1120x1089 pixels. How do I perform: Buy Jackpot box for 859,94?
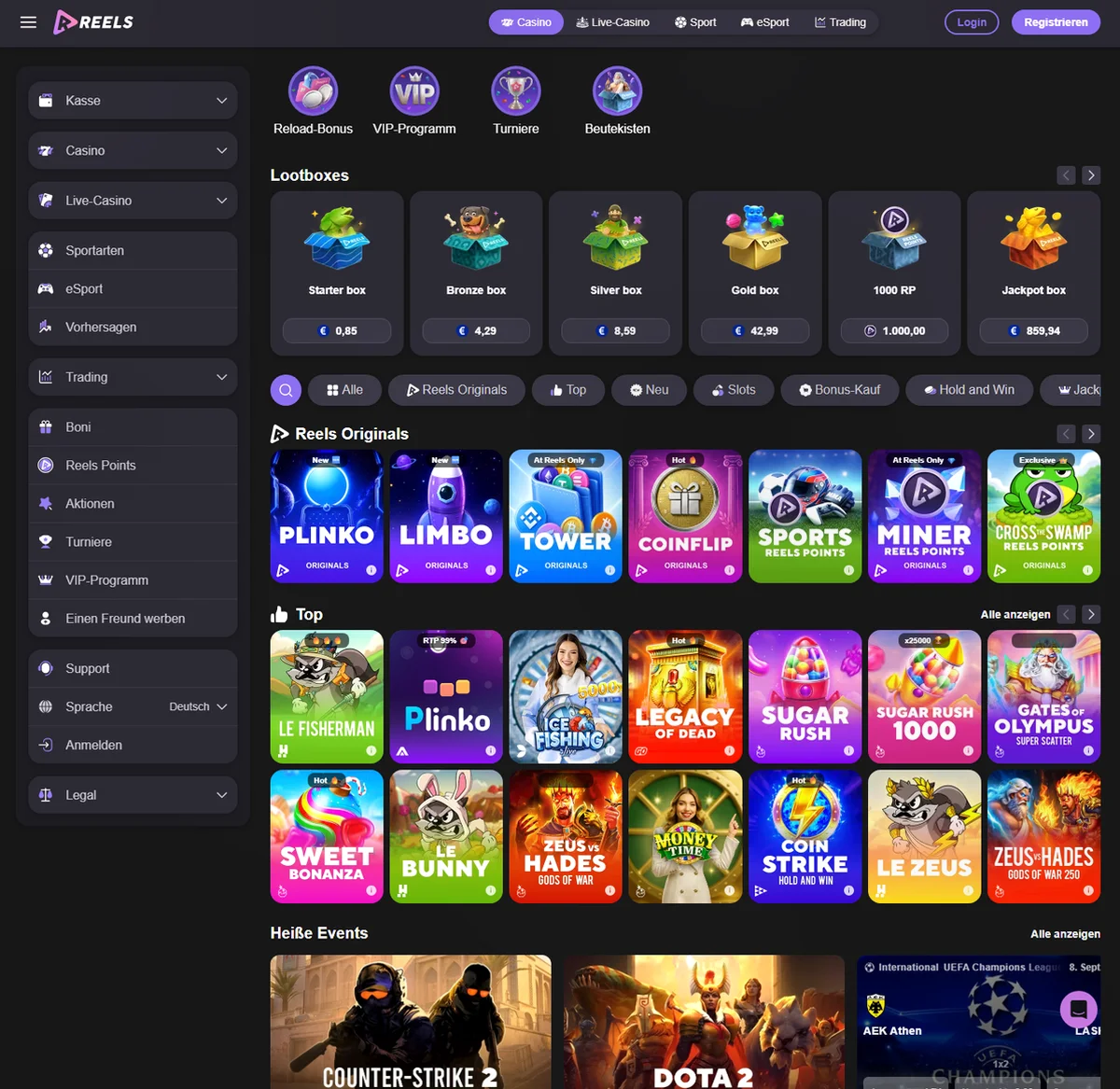point(1033,330)
